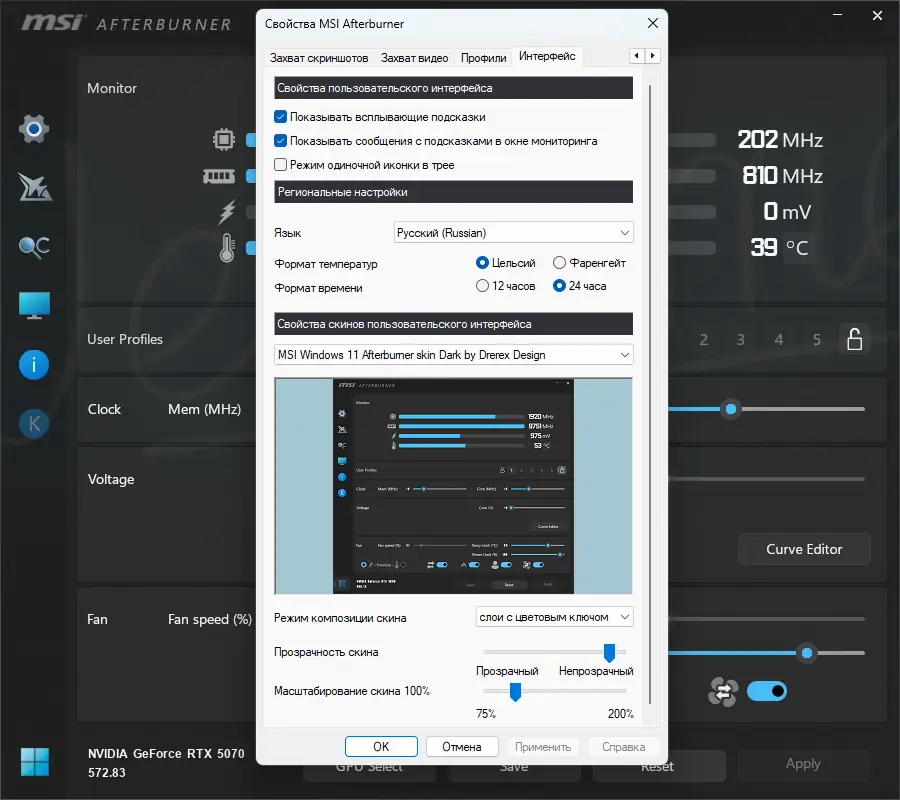Click the NVIDIA GeForce RTX 5070 label
This screenshot has height=800, width=900.
pos(166,754)
